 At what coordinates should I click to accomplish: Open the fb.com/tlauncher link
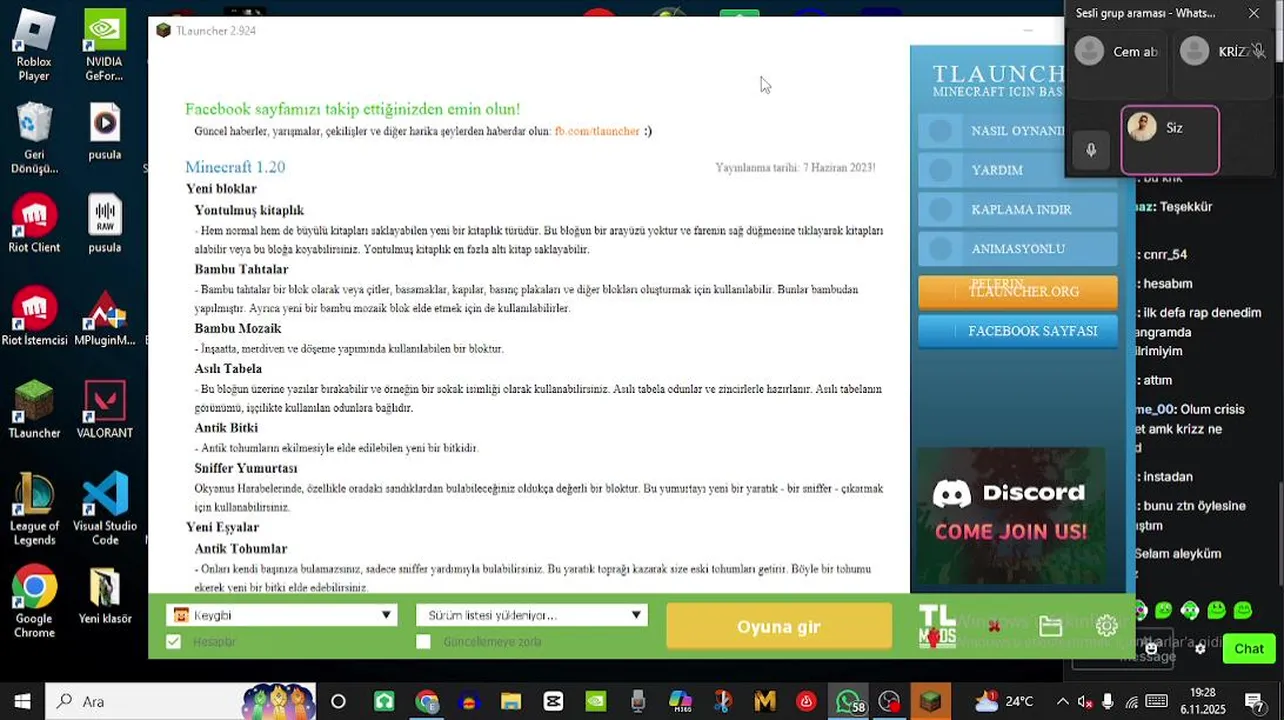pos(597,131)
